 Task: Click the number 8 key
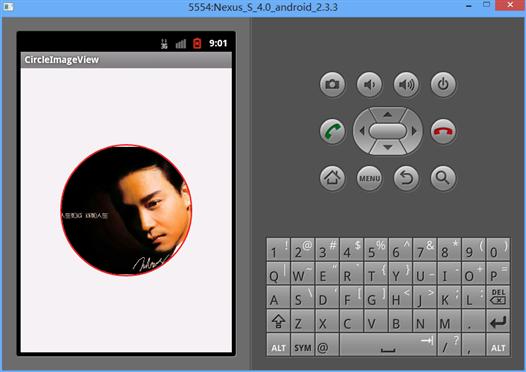point(449,249)
